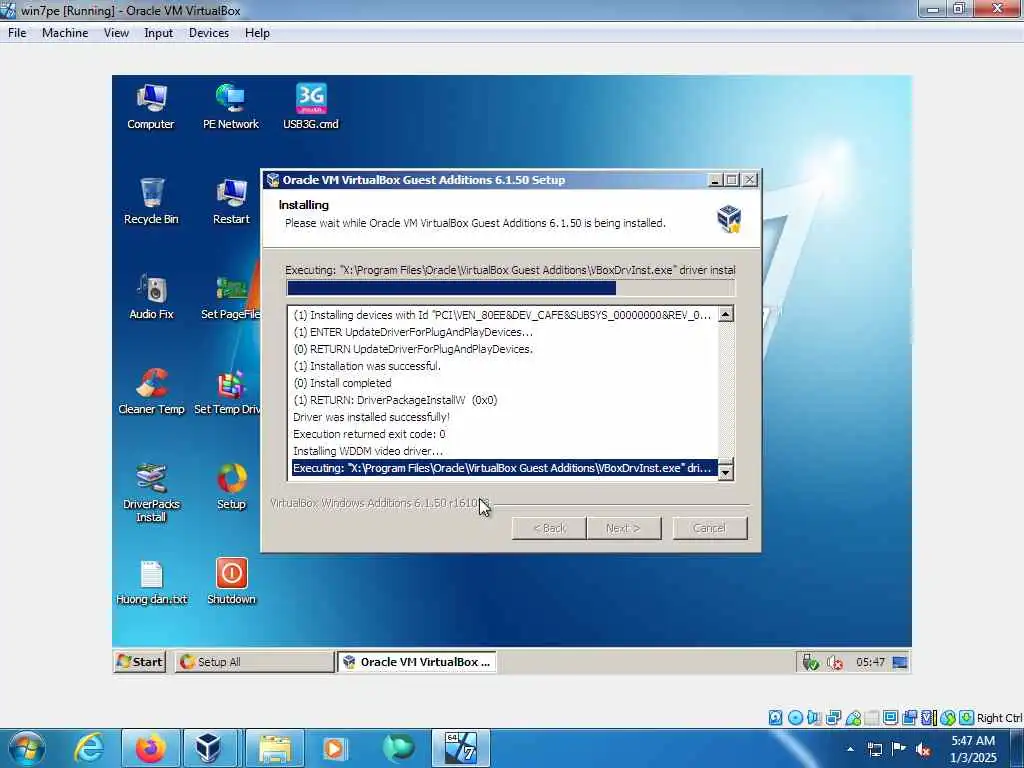The height and width of the screenshot is (768, 1024).
Task: Open the DriverPacks Install desktop icon
Action: point(151,492)
